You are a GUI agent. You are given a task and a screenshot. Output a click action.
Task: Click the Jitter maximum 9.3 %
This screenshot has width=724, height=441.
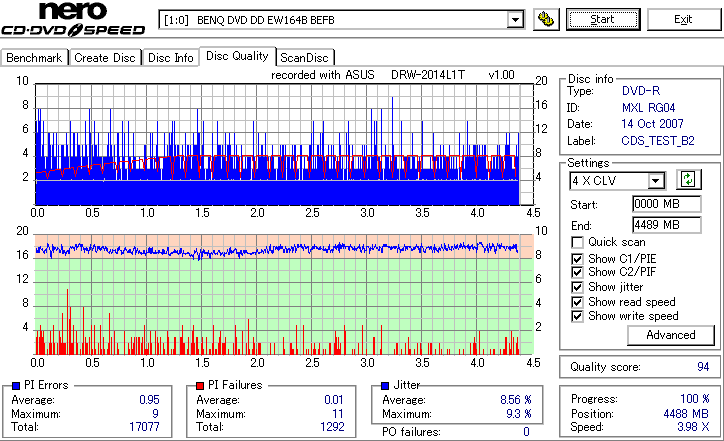(519, 414)
